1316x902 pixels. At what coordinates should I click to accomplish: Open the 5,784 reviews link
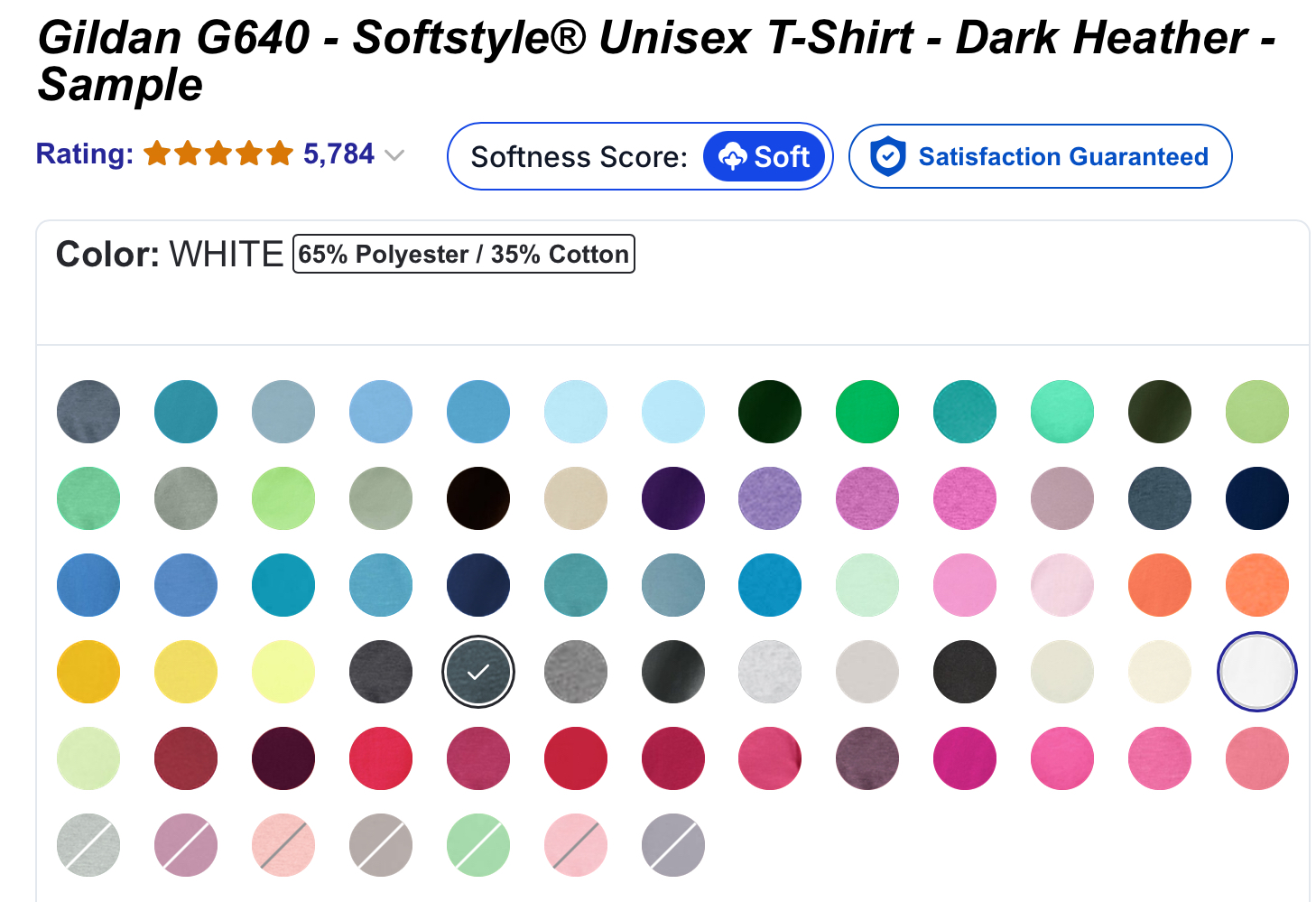tap(339, 153)
